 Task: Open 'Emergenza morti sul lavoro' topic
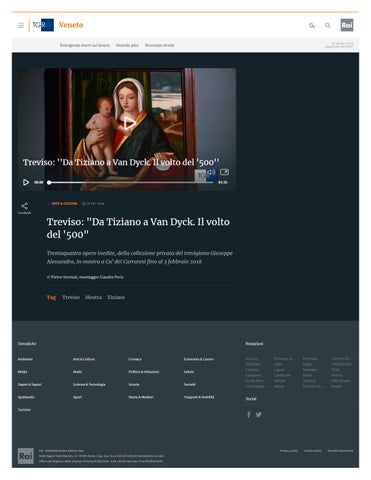click(85, 45)
